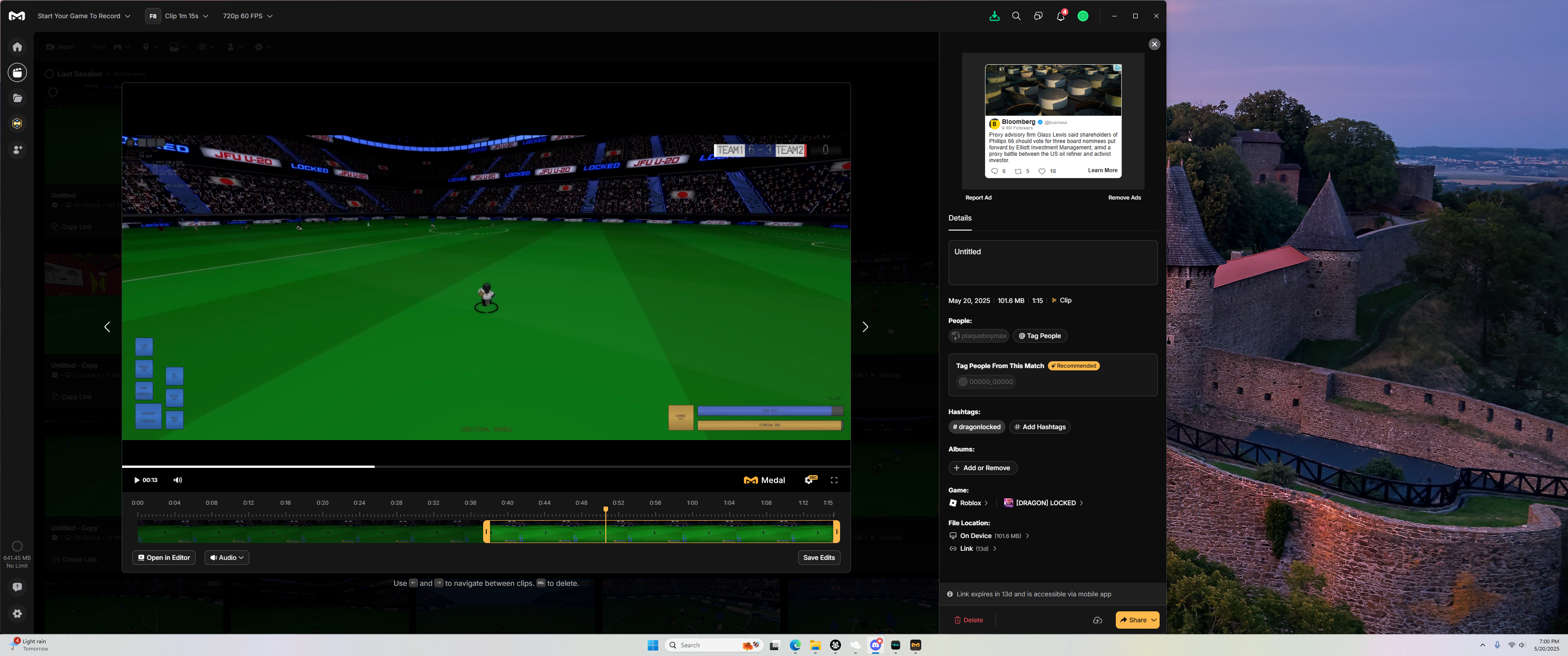Image resolution: width=1568 pixels, height=656 pixels.
Task: Open the player quality settings gear
Action: (809, 480)
